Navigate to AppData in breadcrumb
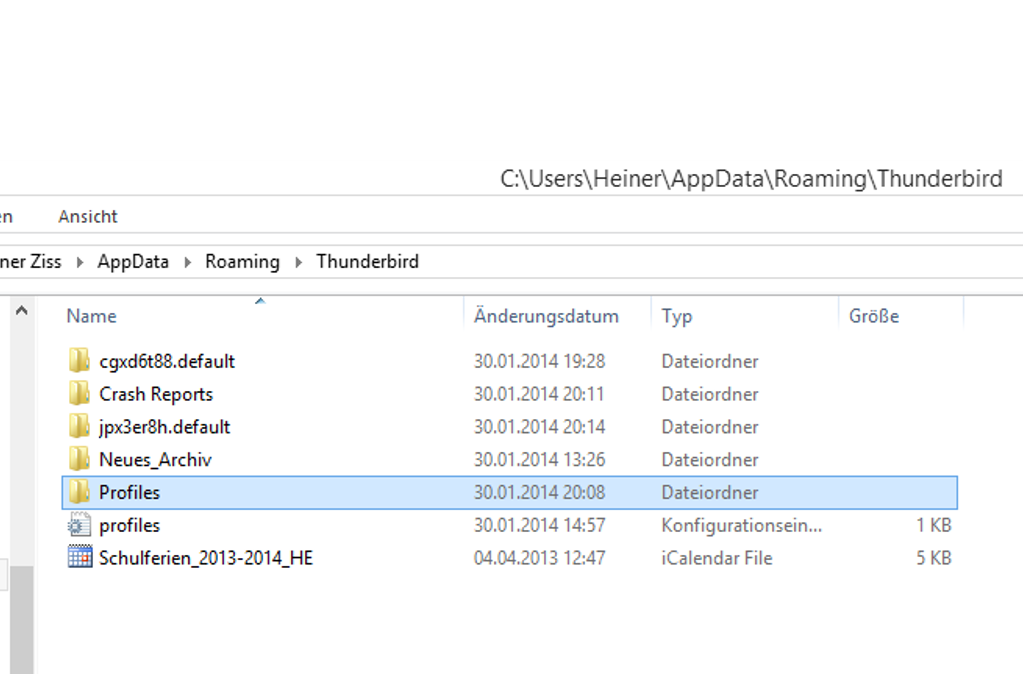Screen dimensions: 1023x674 (x=133, y=262)
